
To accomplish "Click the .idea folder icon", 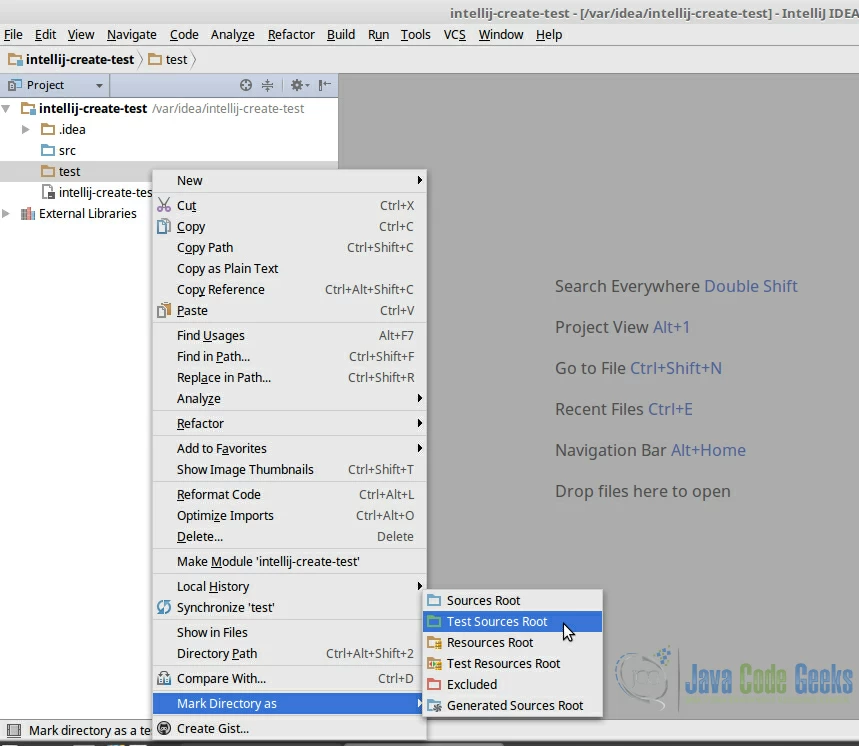I will tap(48, 129).
